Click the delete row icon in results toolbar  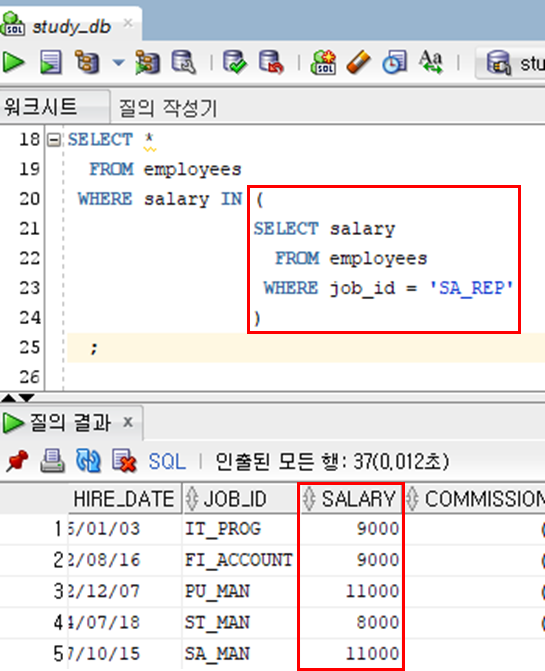pyautogui.click(x=124, y=461)
